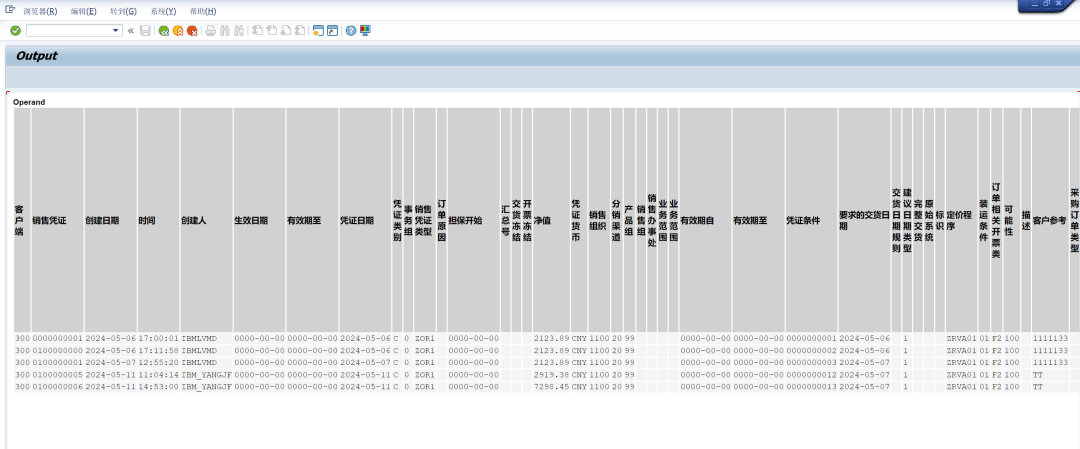This screenshot has height=449, width=1080.
Task: Click the 销售凭证 column header
Action: tap(58, 220)
